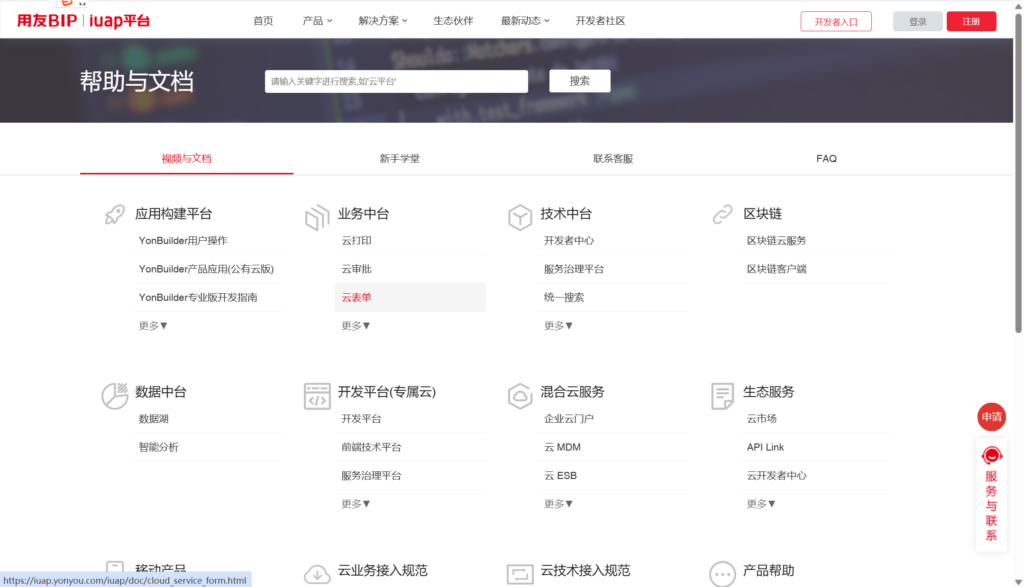Screen dimensions: 1024x587
Task: Click the 产品帮助 help icon
Action: click(722, 573)
